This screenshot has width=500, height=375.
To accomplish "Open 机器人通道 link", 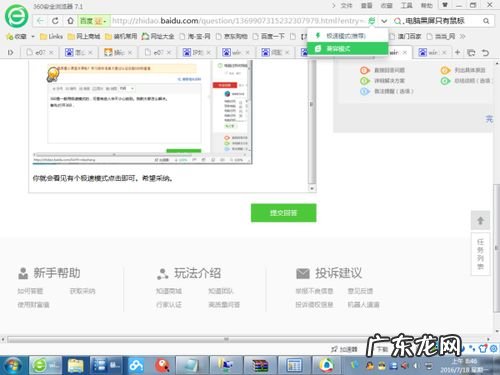I will (363, 305).
